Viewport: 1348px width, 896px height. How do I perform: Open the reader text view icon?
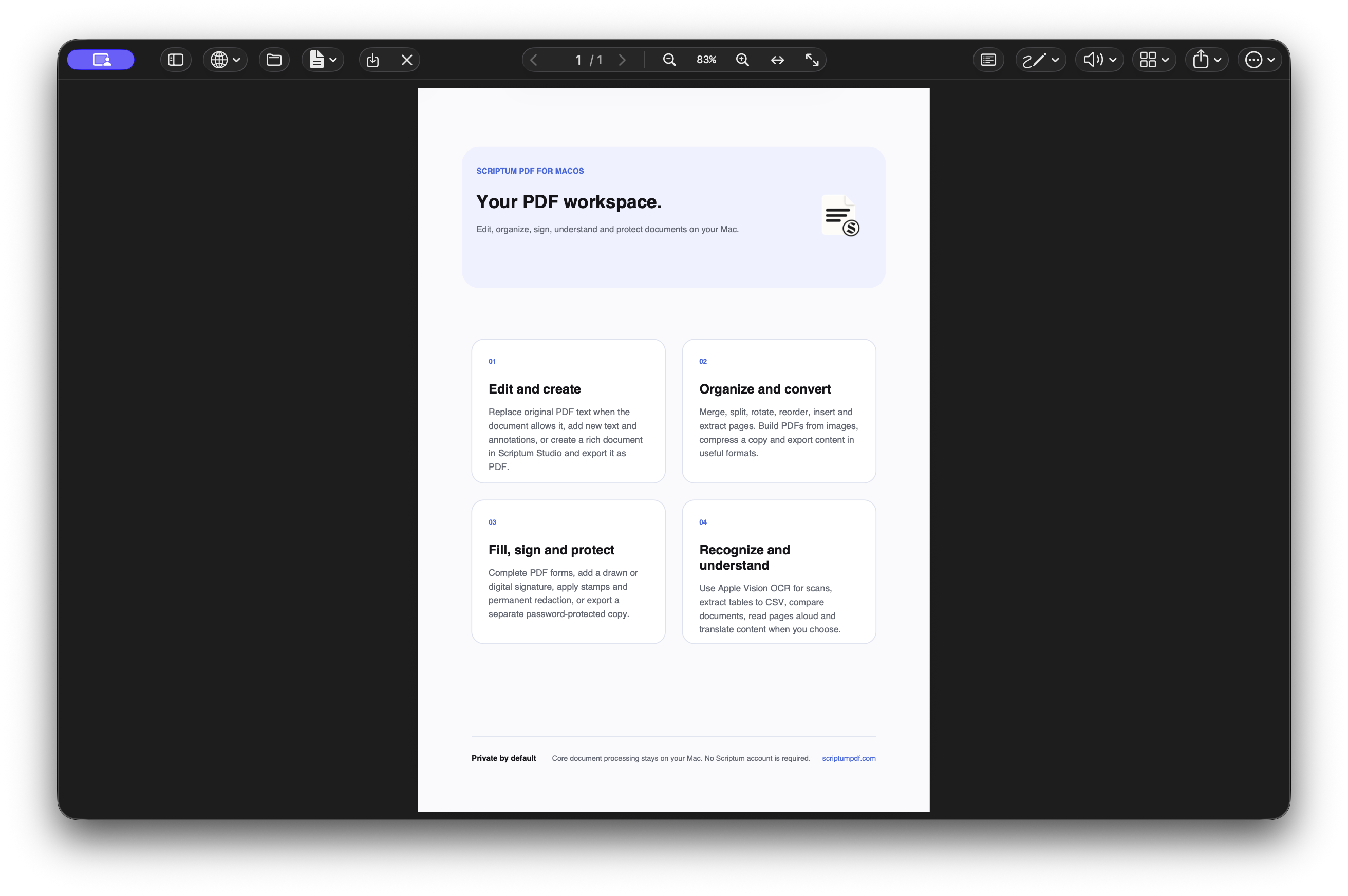click(988, 60)
